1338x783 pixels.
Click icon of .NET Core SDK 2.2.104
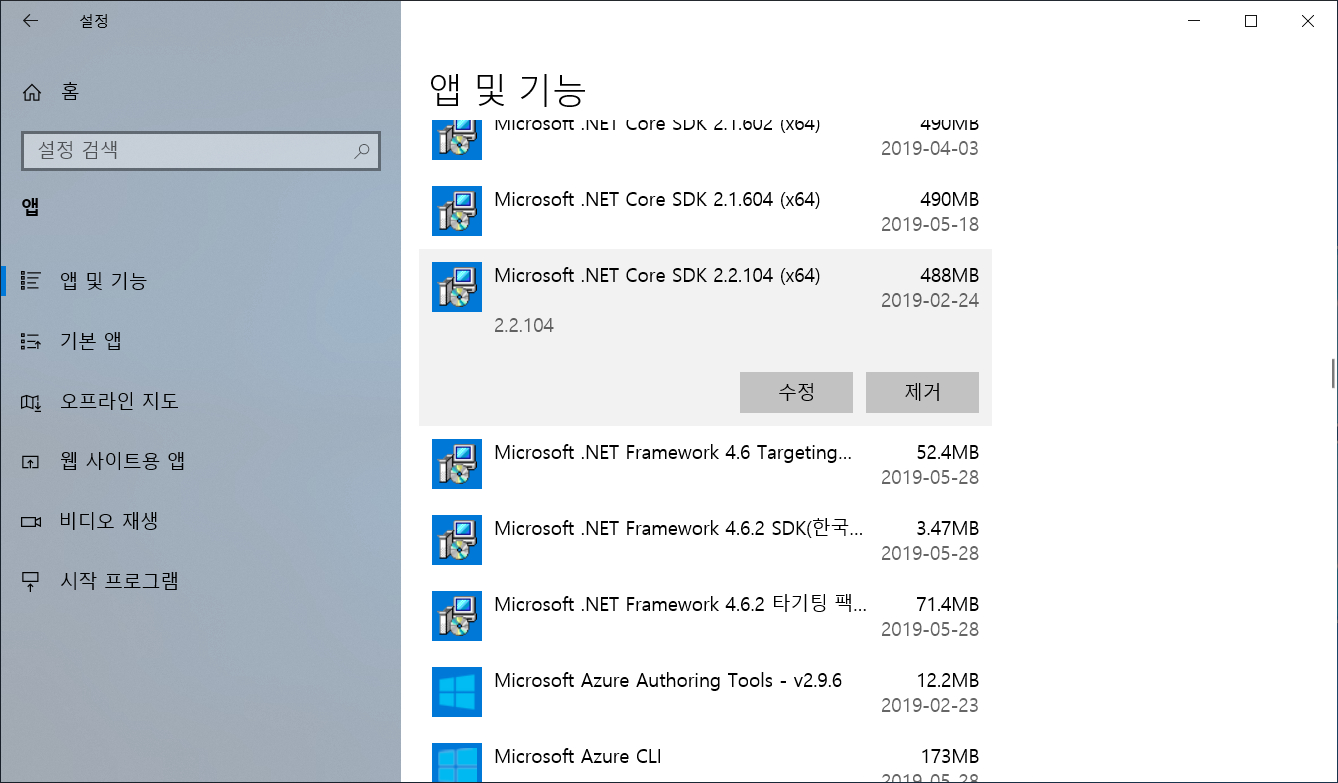point(457,287)
